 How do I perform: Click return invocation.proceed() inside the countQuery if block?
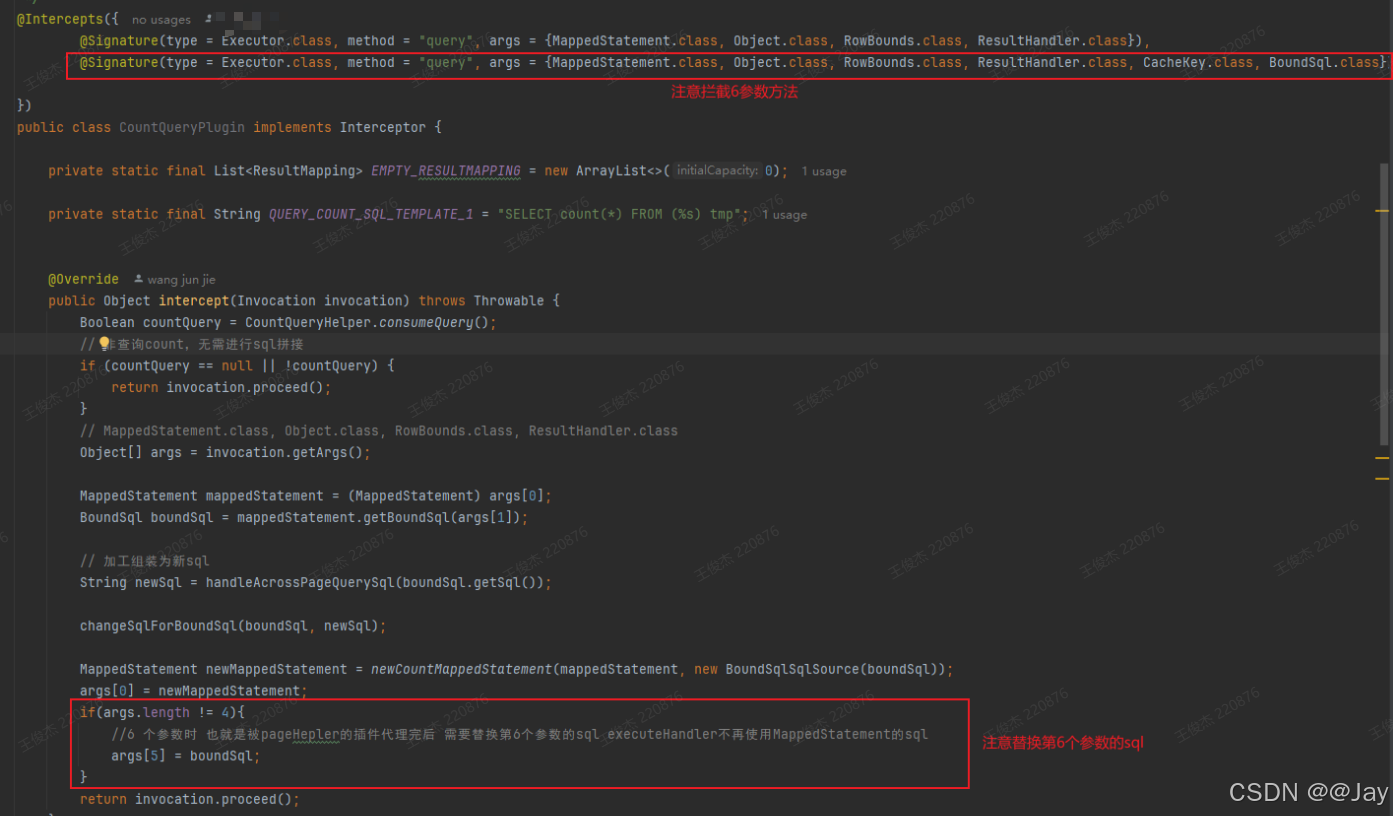pos(221,387)
